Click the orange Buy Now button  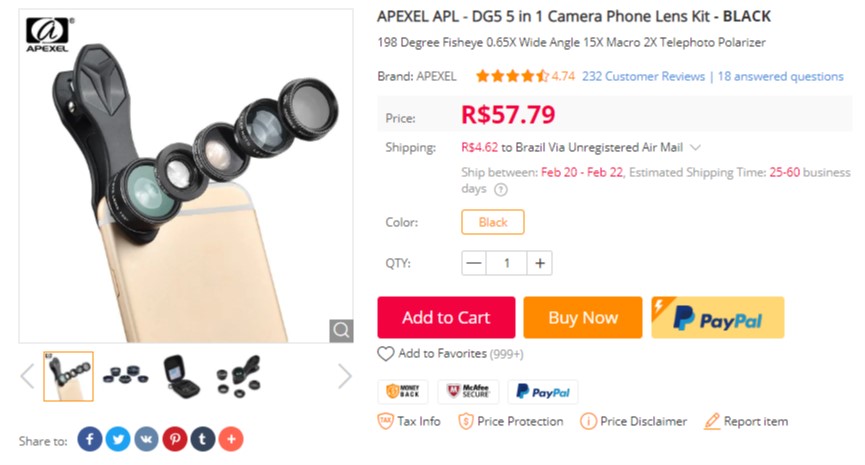coord(582,318)
